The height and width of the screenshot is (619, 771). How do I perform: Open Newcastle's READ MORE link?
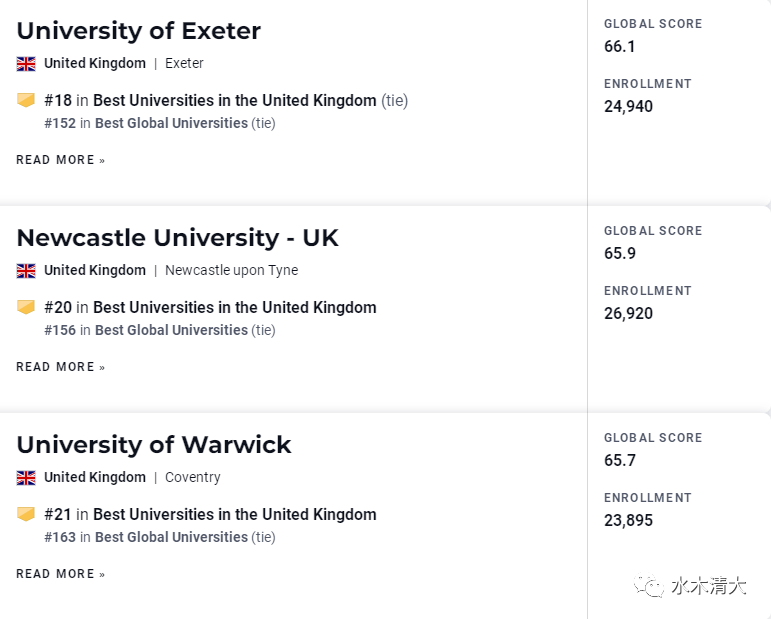point(60,367)
